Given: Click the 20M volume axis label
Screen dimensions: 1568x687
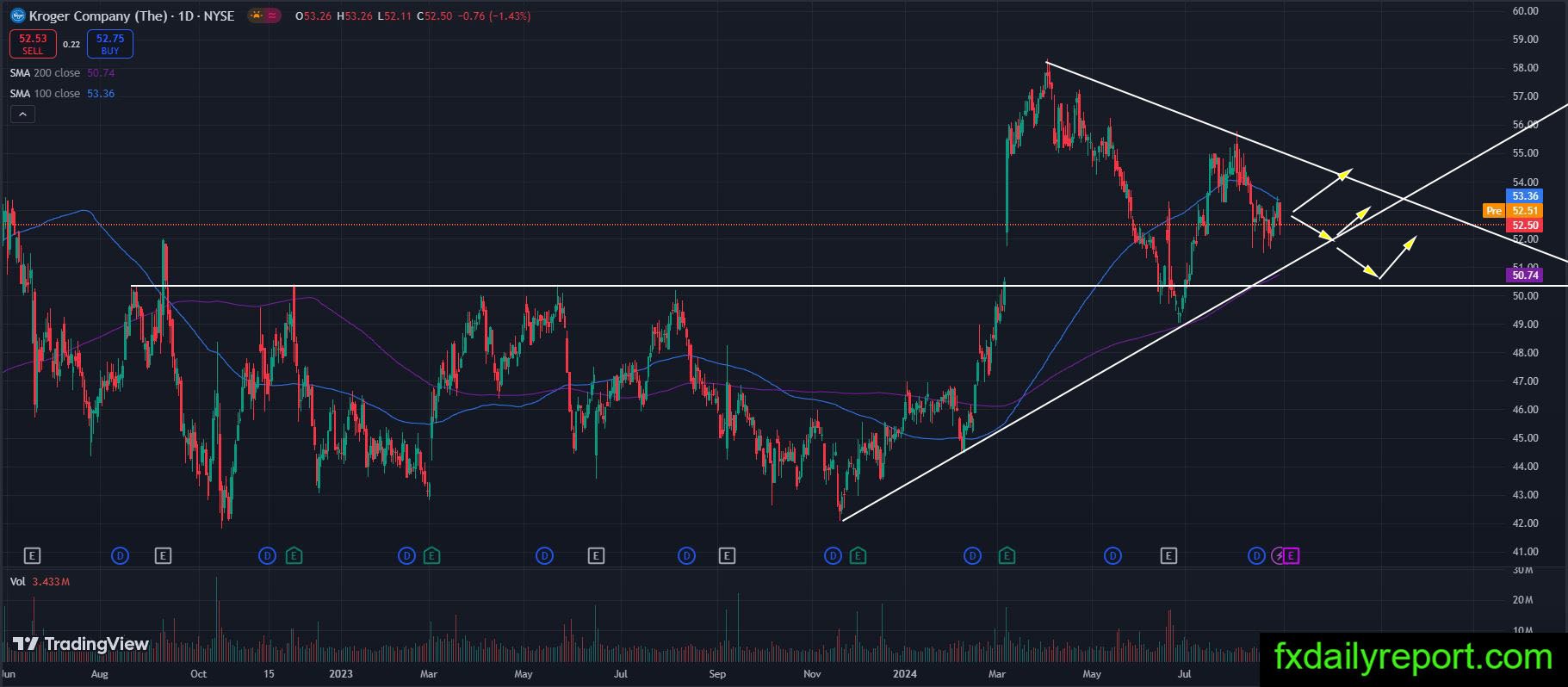Looking at the screenshot, I should point(1522,600).
